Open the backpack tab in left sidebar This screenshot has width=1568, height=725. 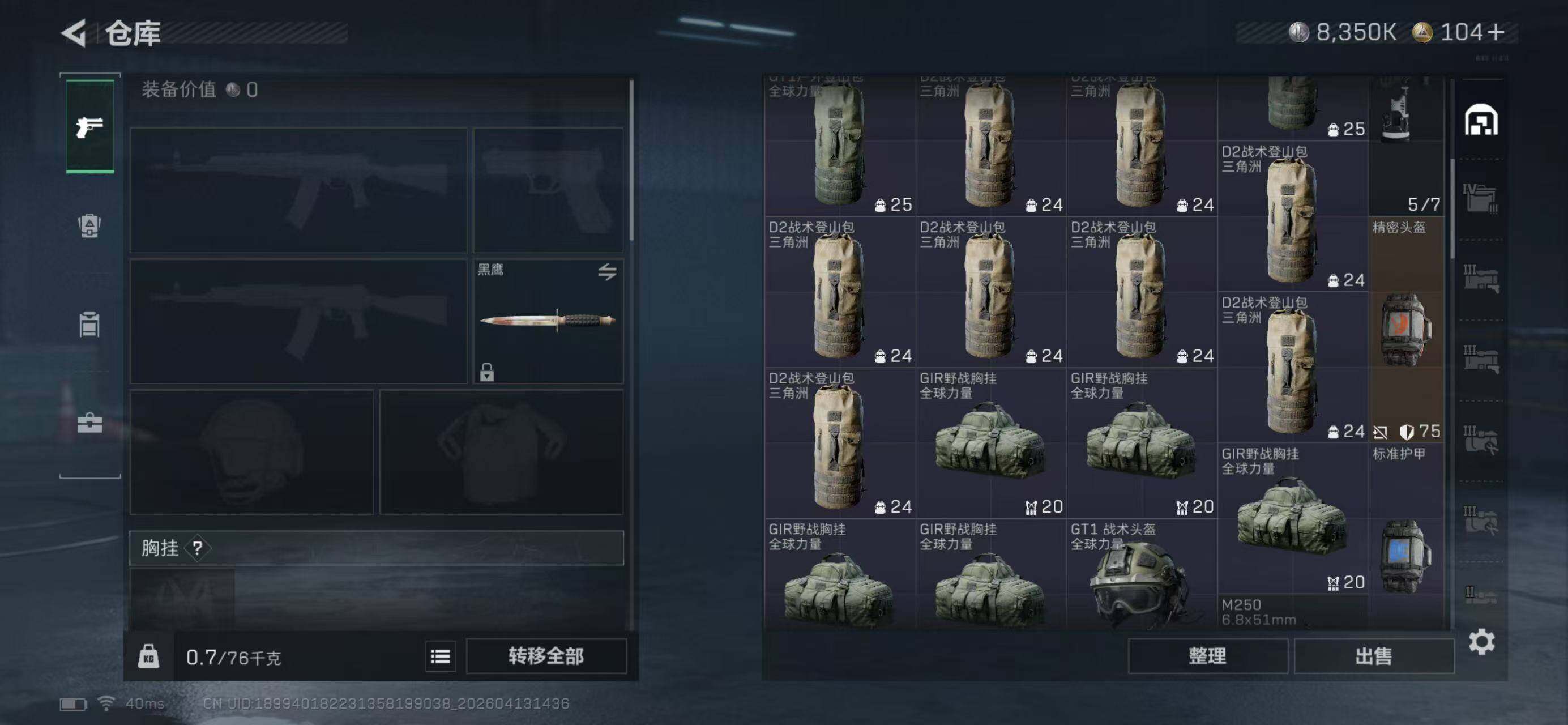pyautogui.click(x=89, y=225)
